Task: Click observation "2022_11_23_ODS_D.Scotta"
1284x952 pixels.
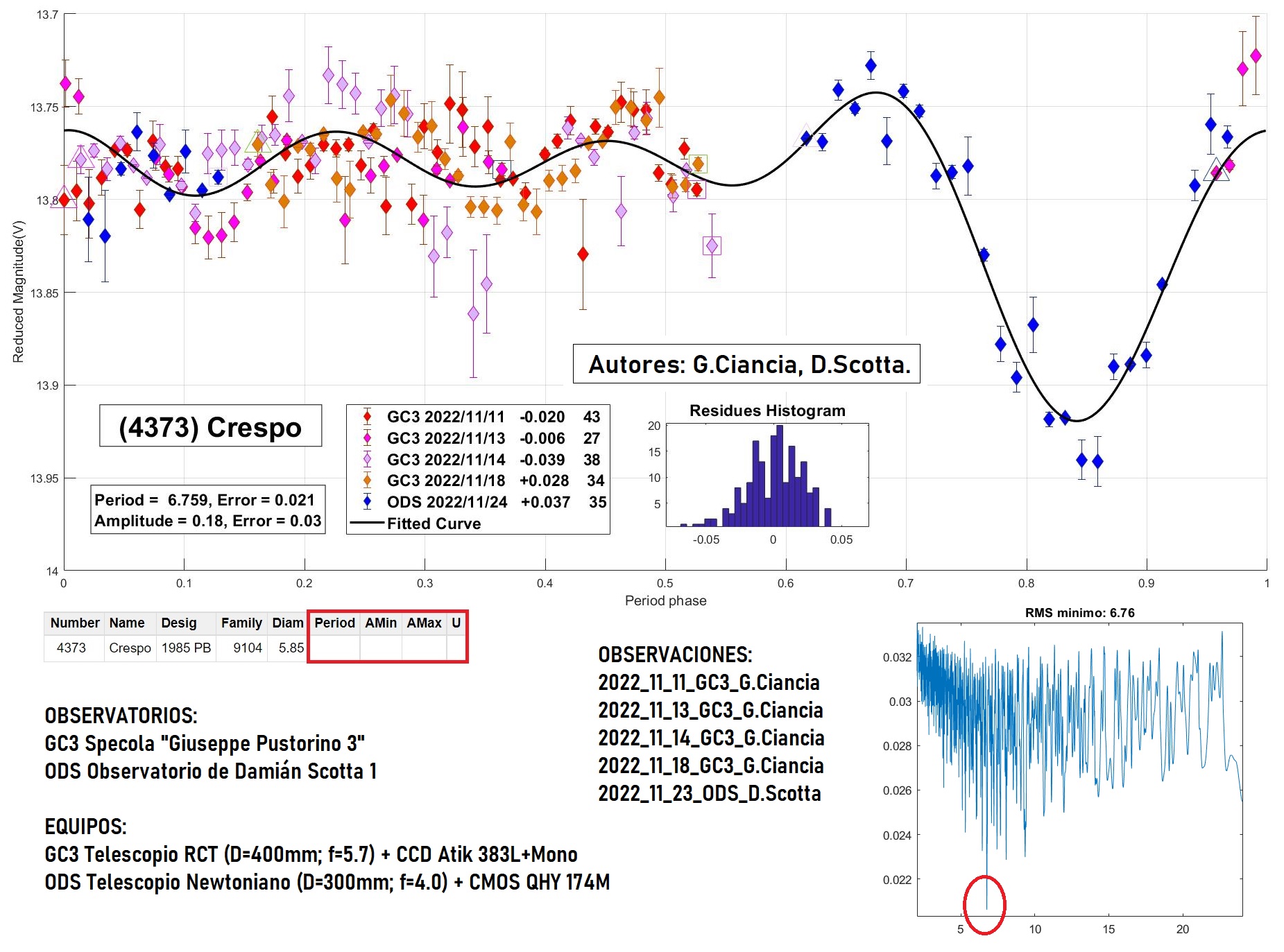Action: pos(710,793)
